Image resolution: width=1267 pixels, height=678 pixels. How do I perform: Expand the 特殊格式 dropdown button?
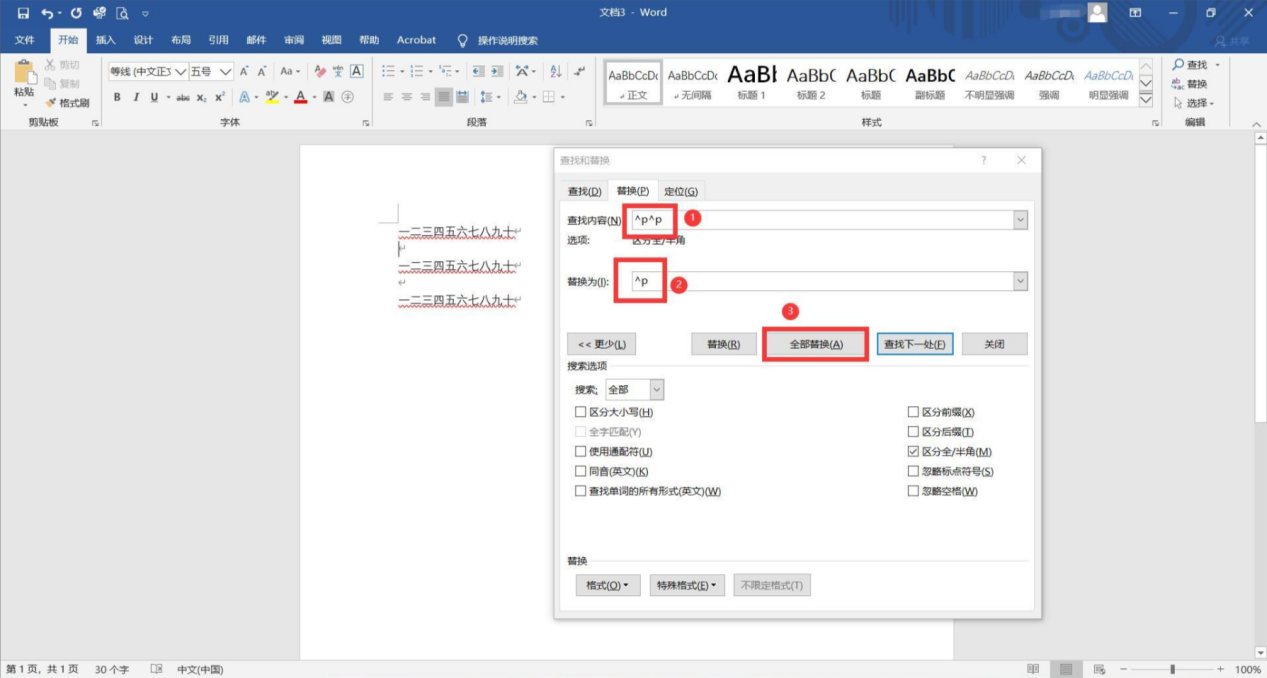[686, 585]
